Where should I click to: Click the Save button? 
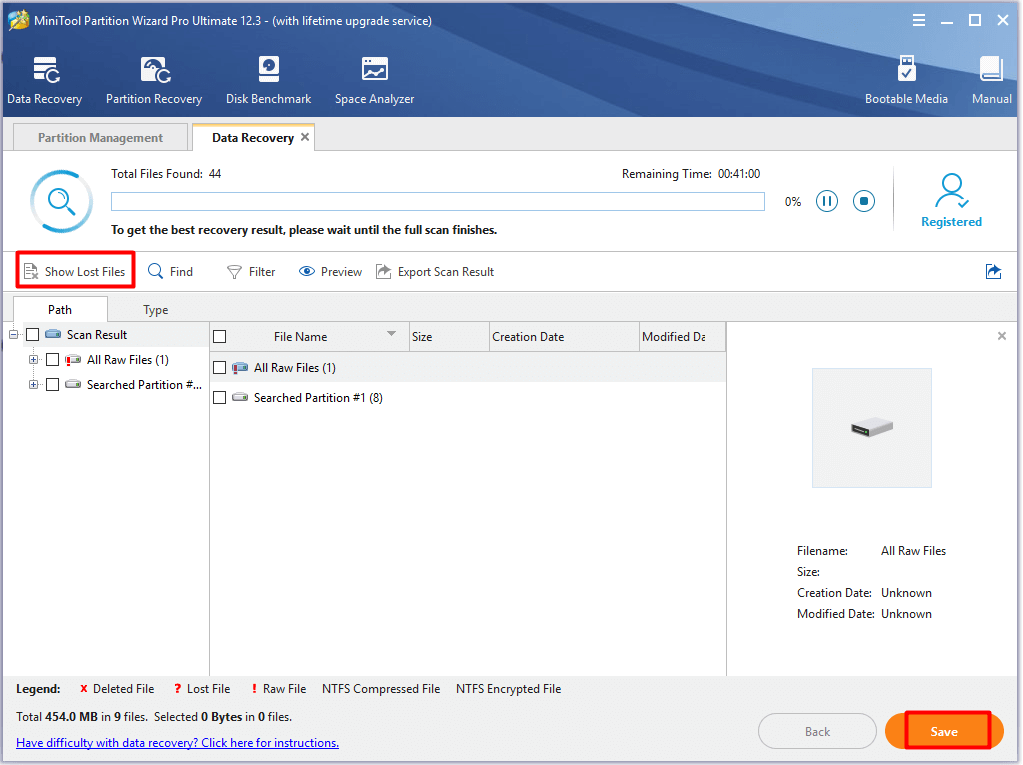pyautogui.click(x=944, y=731)
